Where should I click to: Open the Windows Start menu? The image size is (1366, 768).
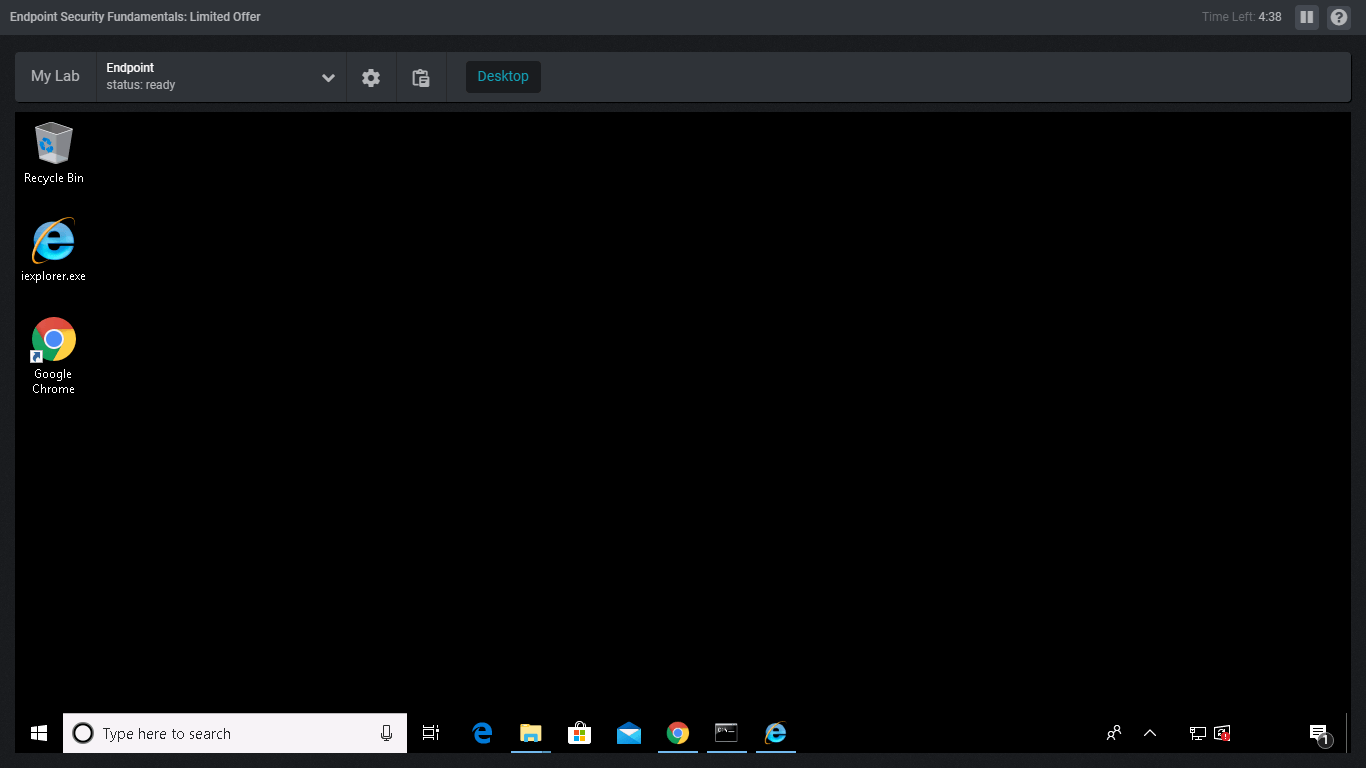tap(39, 733)
